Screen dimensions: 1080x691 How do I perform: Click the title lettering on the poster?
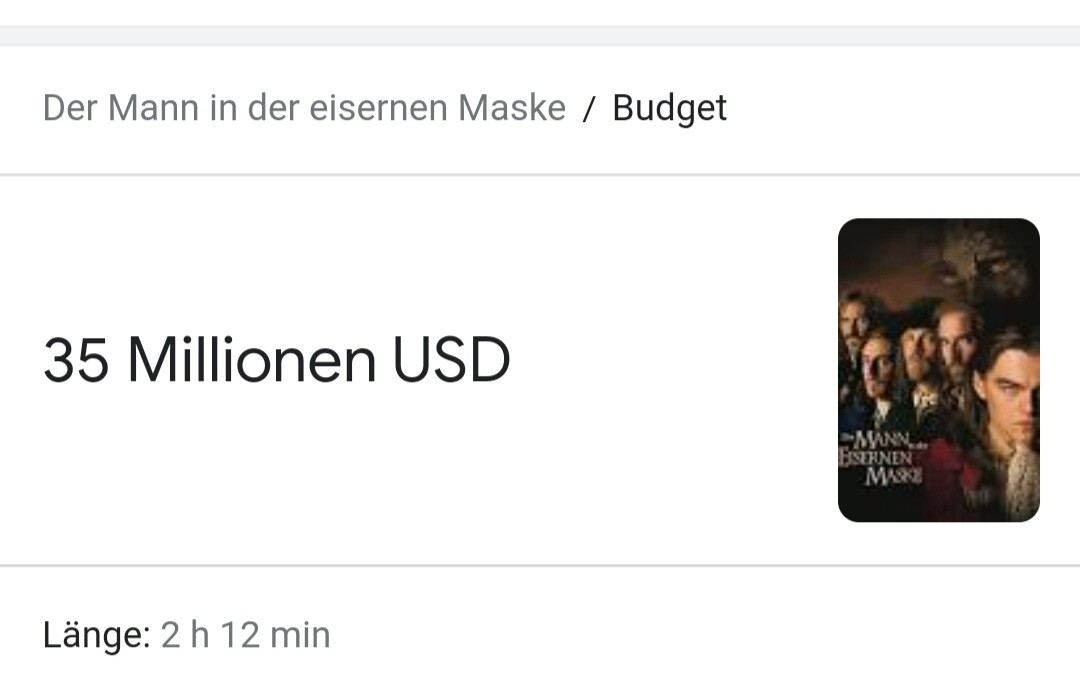coord(882,457)
